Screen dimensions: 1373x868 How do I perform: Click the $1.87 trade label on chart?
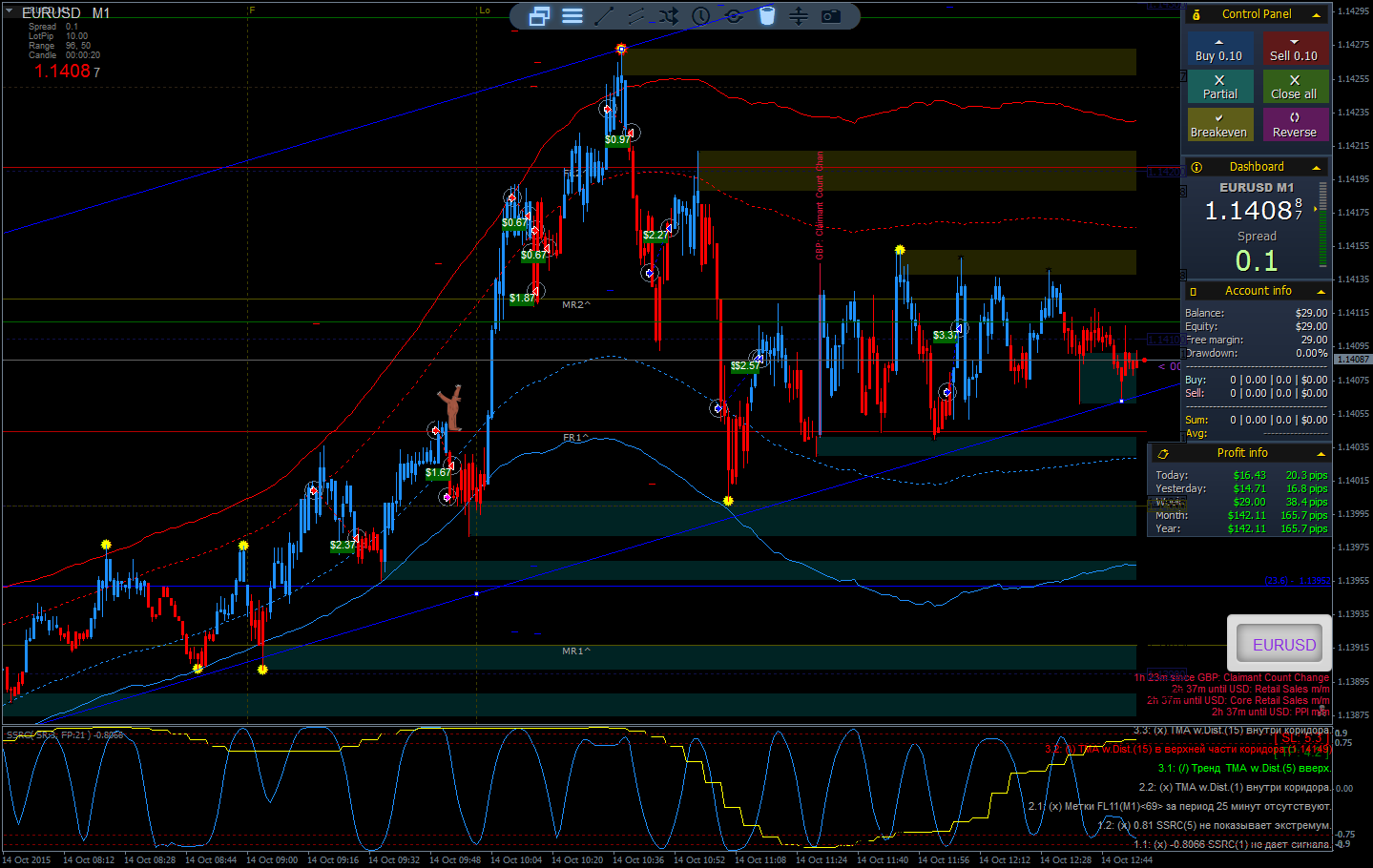click(x=522, y=298)
